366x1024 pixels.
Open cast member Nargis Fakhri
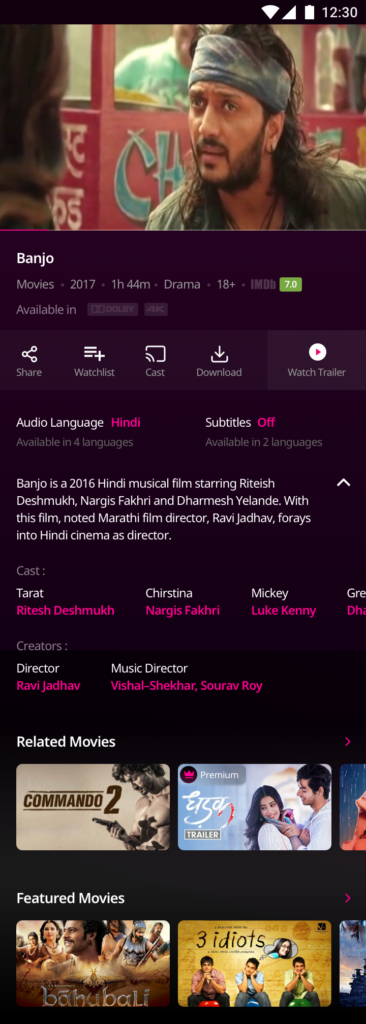[182, 611]
